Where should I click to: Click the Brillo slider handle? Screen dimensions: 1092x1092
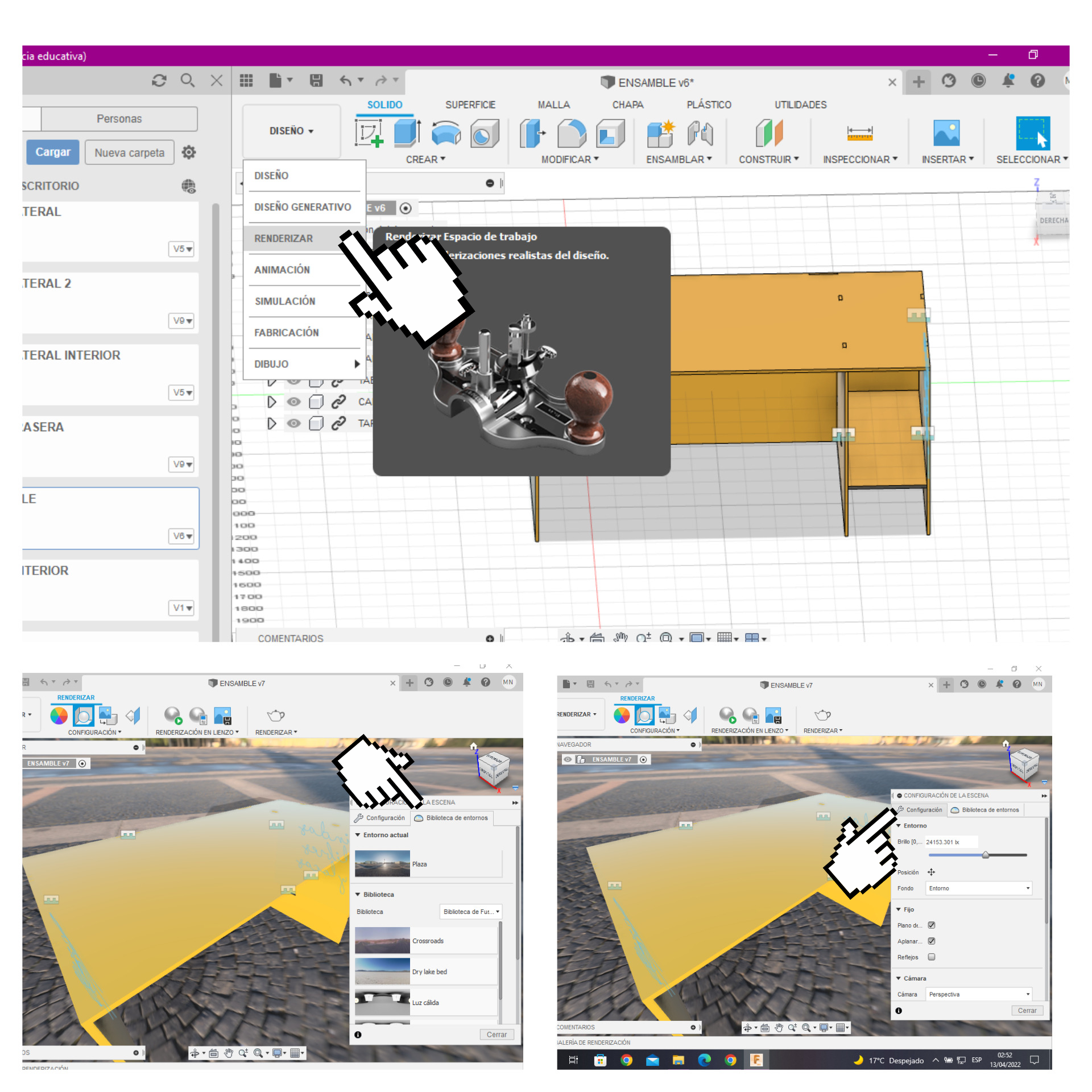(x=986, y=855)
